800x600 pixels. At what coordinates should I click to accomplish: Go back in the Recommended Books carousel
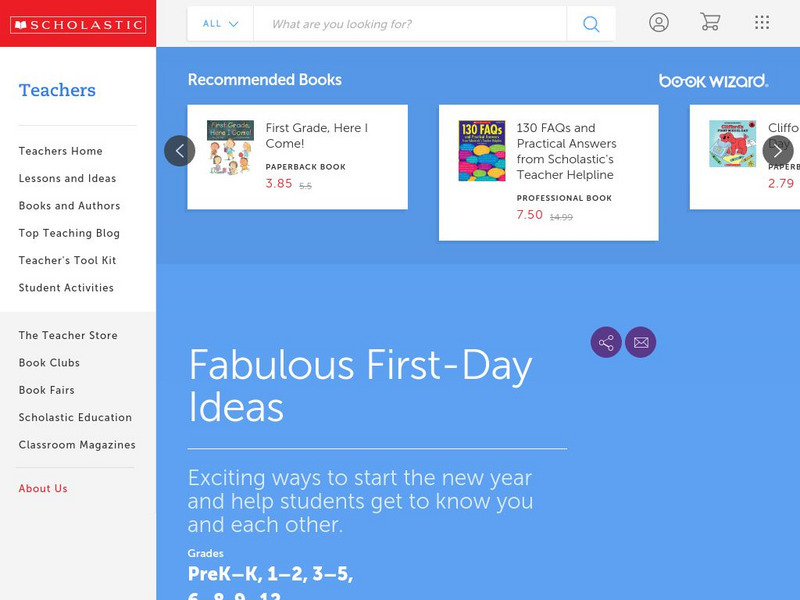coord(181,150)
